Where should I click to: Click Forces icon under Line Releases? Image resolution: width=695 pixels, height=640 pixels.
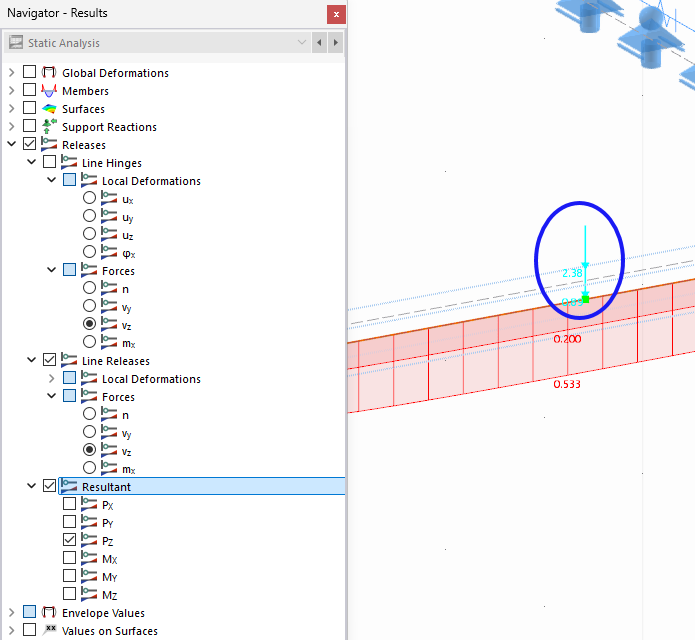tap(89, 396)
